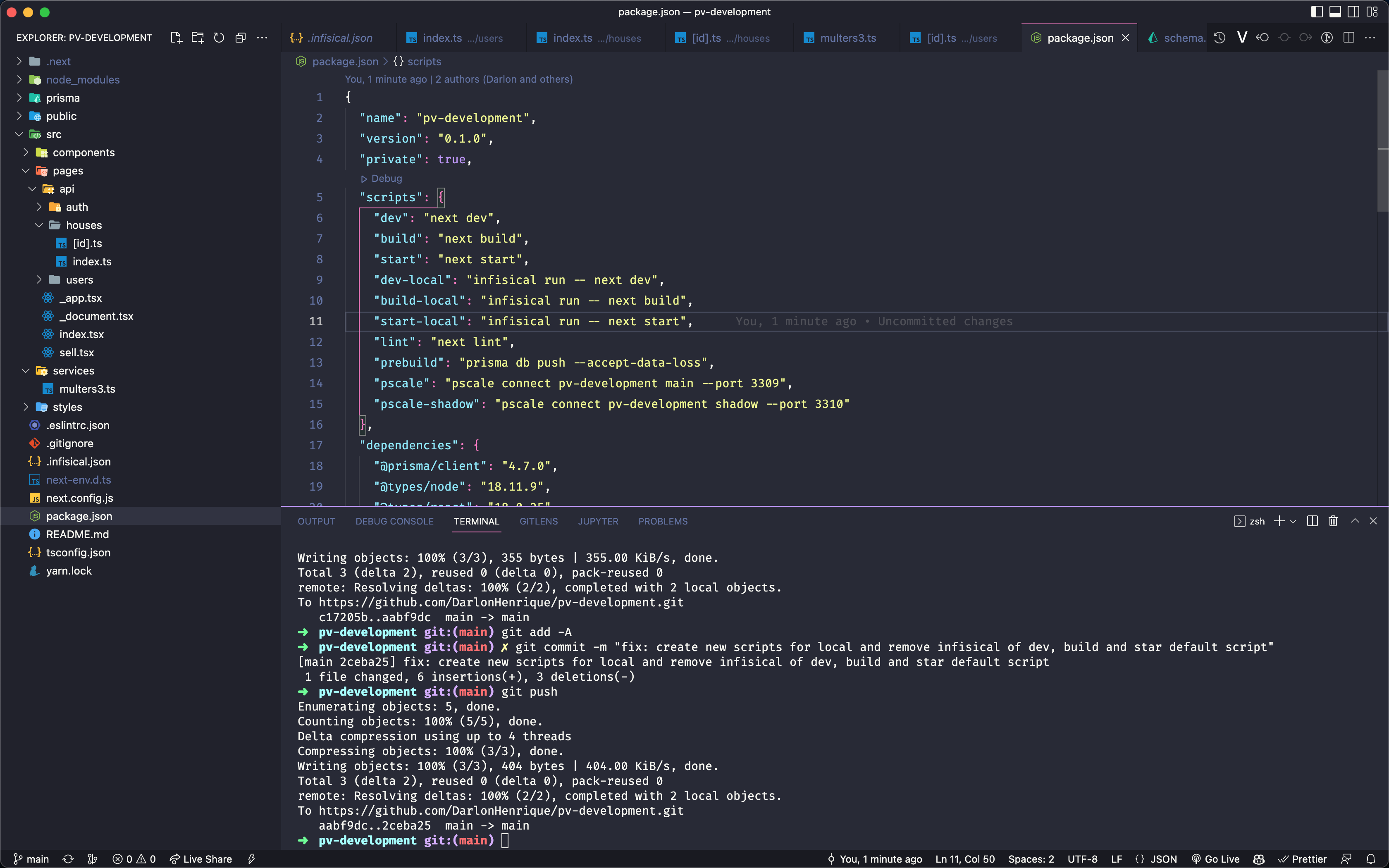Click the notifications bell in status bar
Image resolution: width=1389 pixels, height=868 pixels.
click(1371, 859)
